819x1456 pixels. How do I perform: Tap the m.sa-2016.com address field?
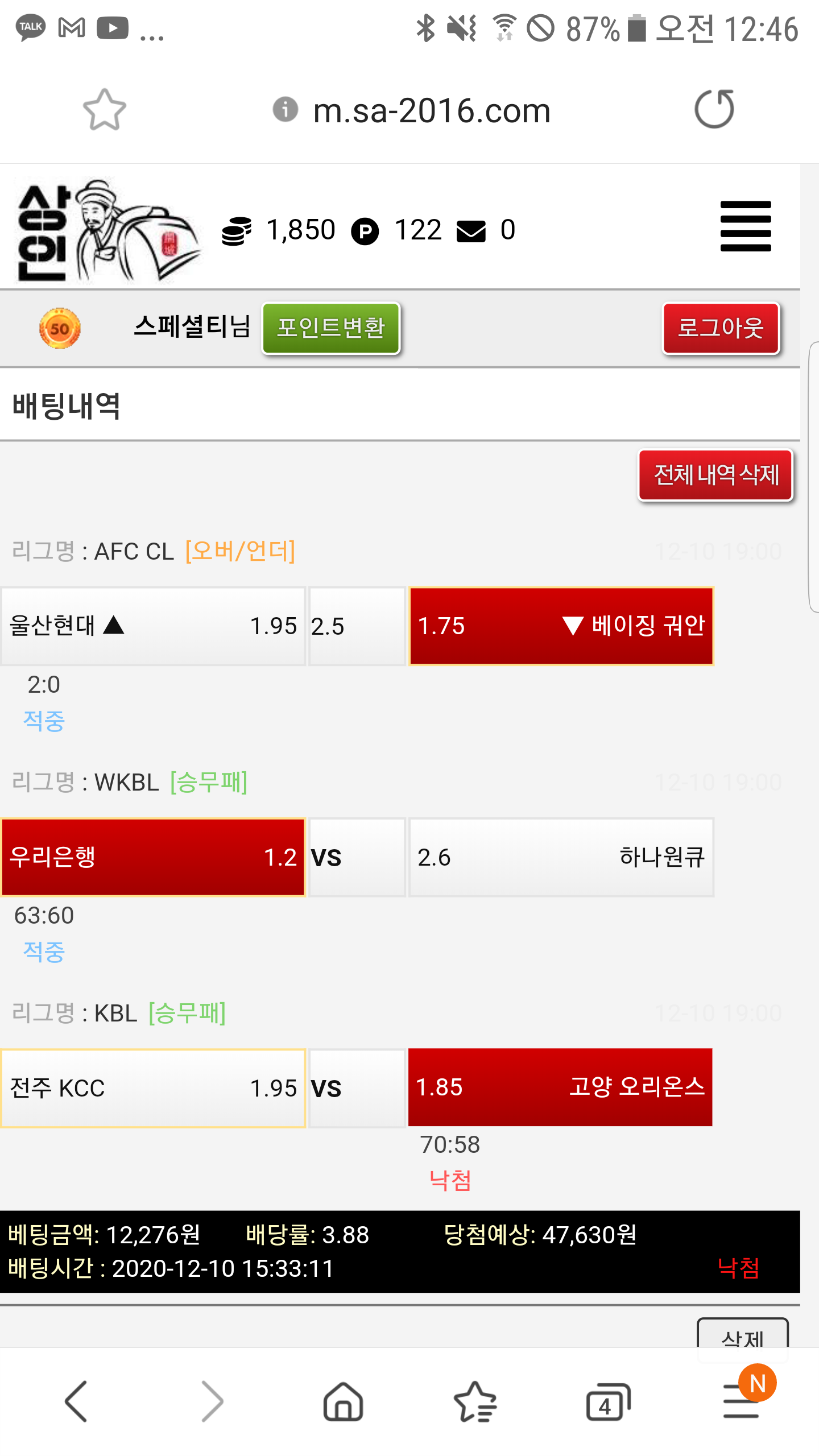432,110
